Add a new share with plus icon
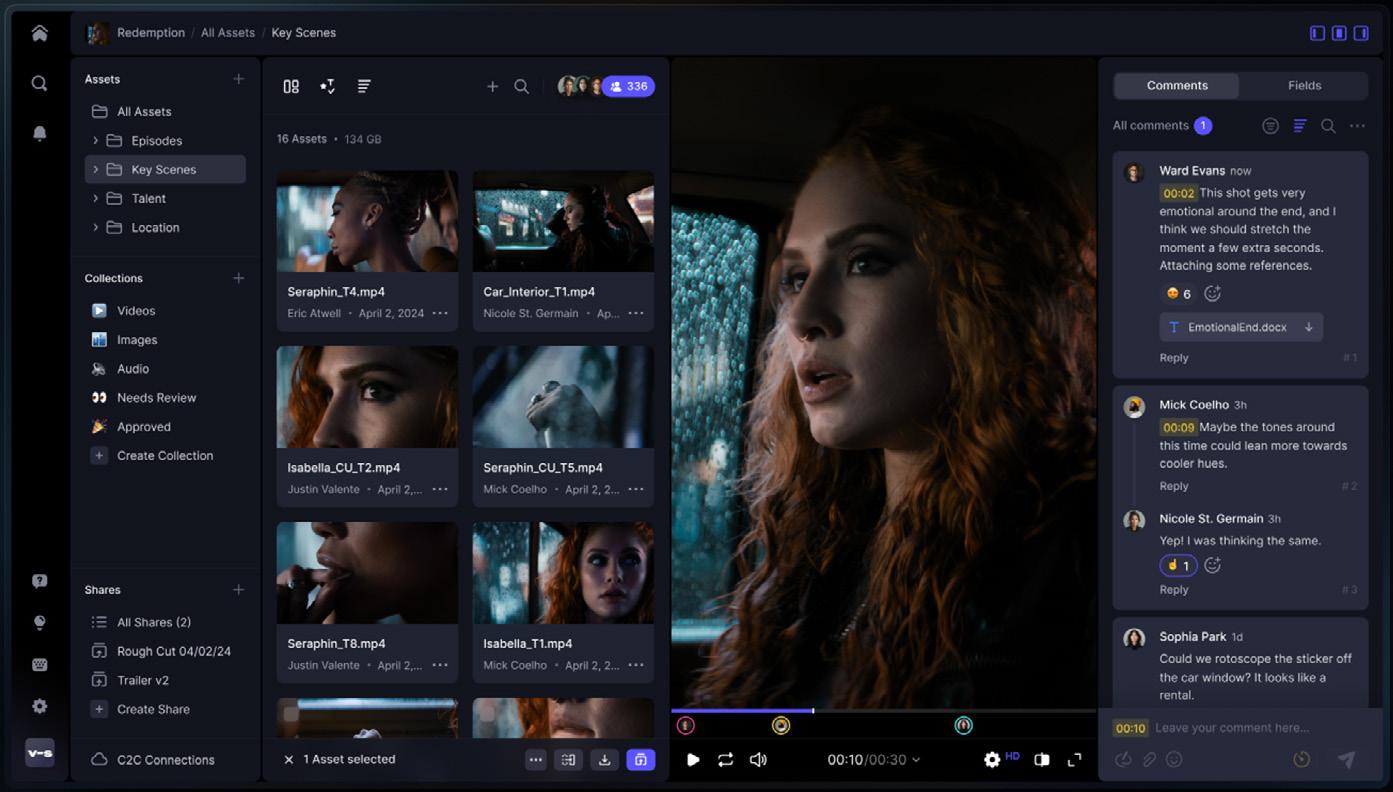This screenshot has height=792, width=1393. pyautogui.click(x=238, y=590)
